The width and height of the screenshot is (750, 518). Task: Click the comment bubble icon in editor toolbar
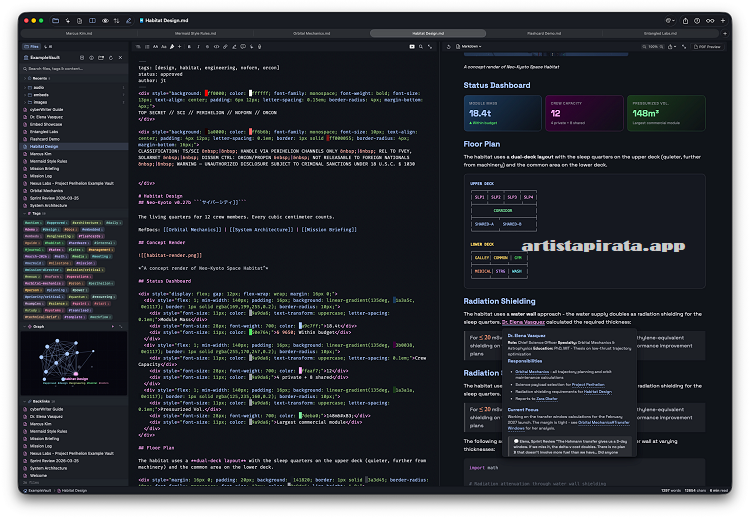243,46
